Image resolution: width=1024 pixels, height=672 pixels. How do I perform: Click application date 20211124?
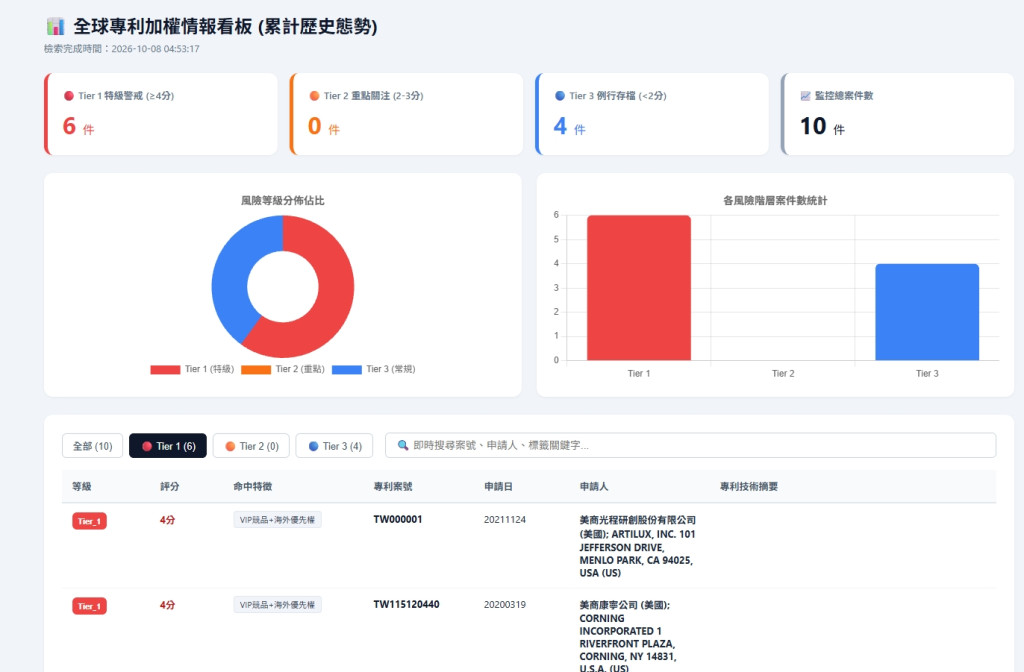tap(505, 520)
